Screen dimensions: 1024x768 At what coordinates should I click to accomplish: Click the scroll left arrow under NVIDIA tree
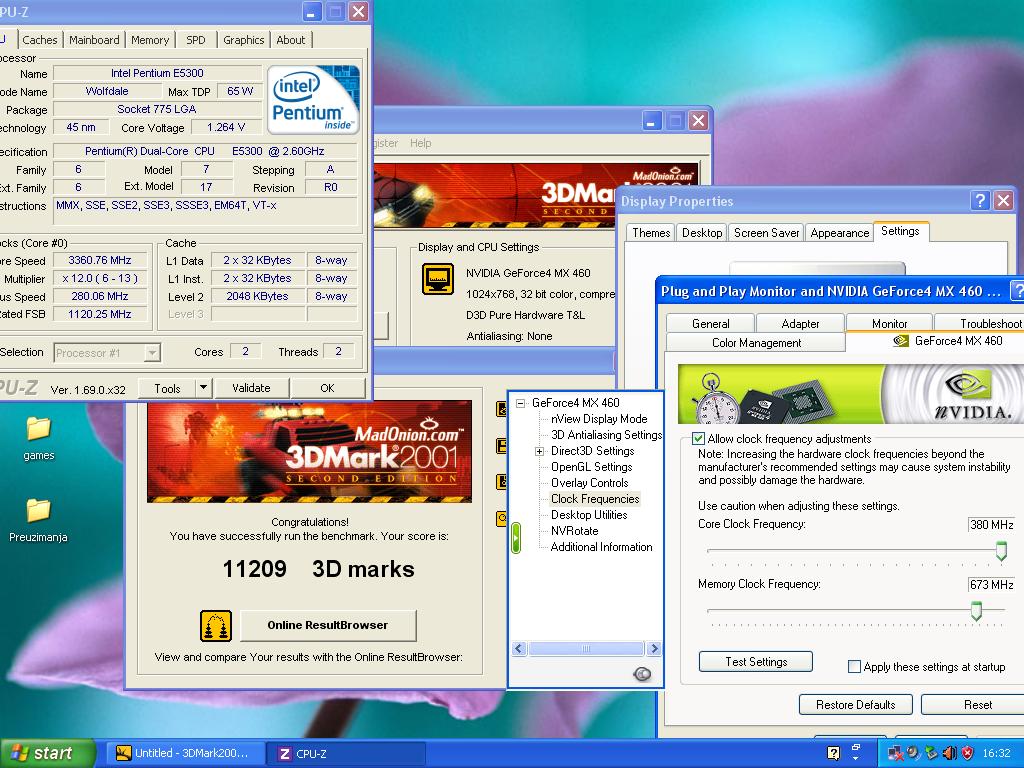[519, 648]
